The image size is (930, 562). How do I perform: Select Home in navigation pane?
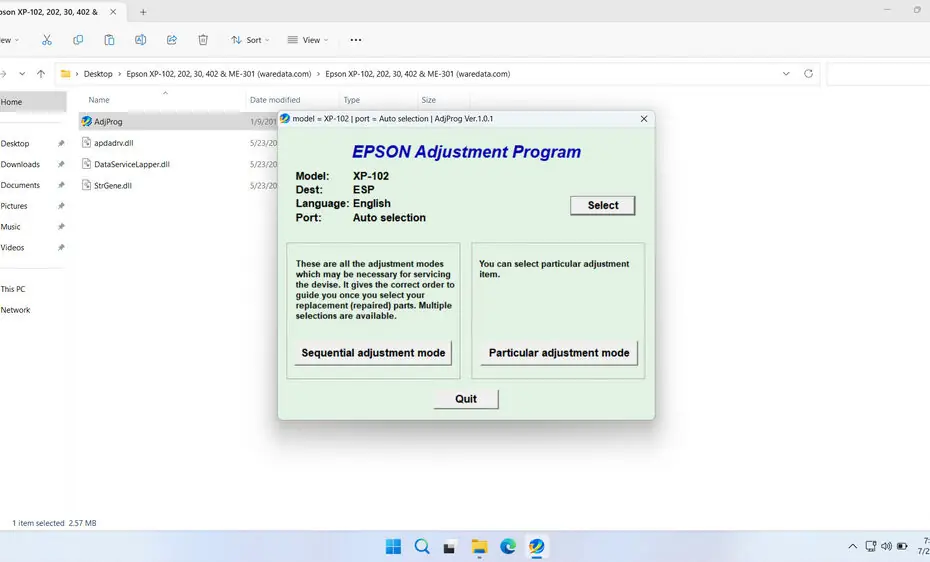point(33,102)
